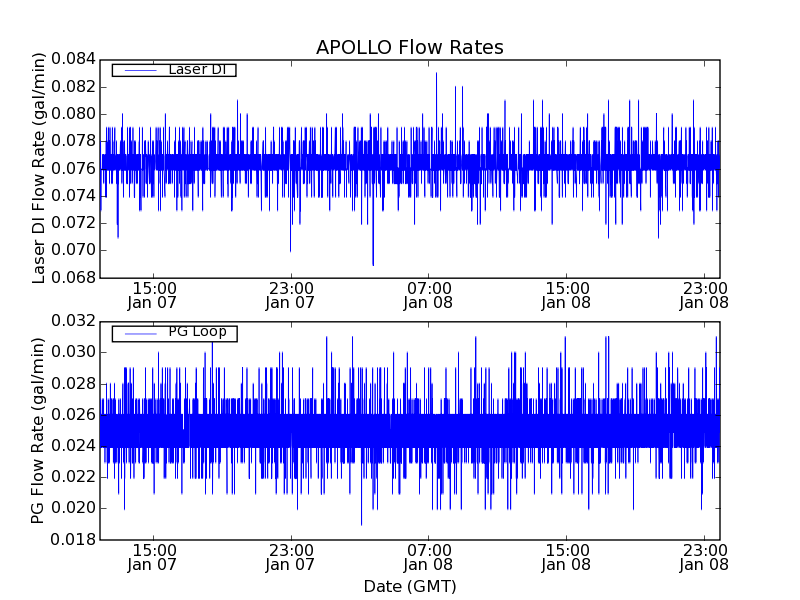Click the 0.028 tick label on lower plot
This screenshot has height=600, width=800.
pyautogui.click(x=73, y=383)
